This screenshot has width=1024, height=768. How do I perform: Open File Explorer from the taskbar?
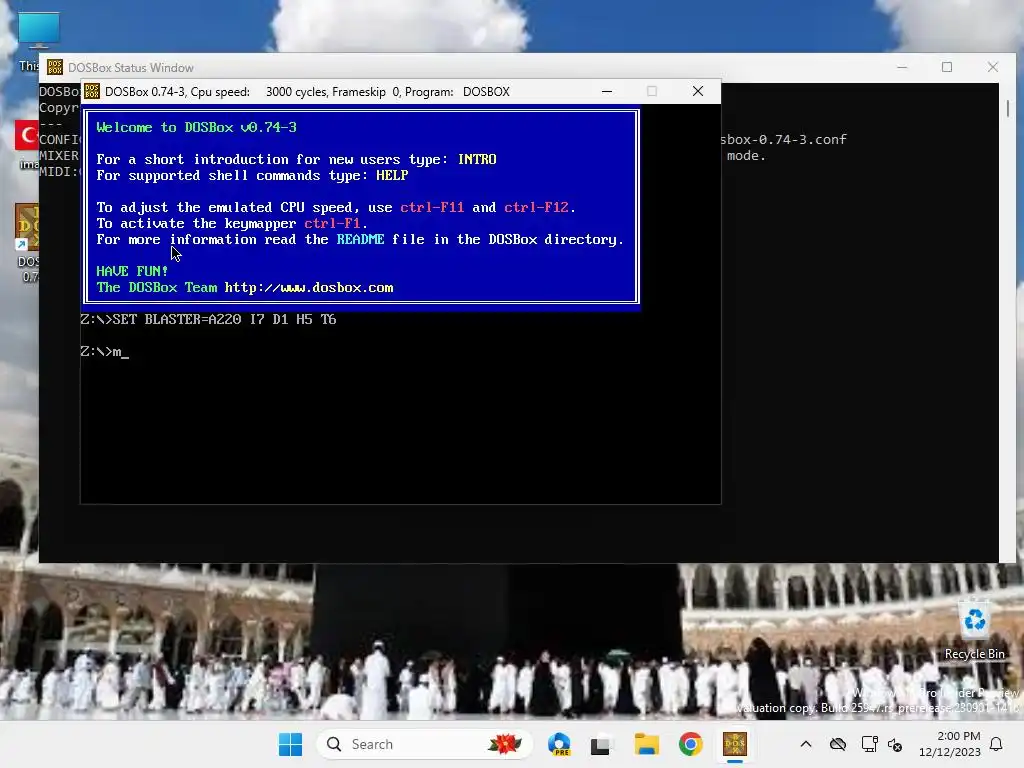pos(647,744)
